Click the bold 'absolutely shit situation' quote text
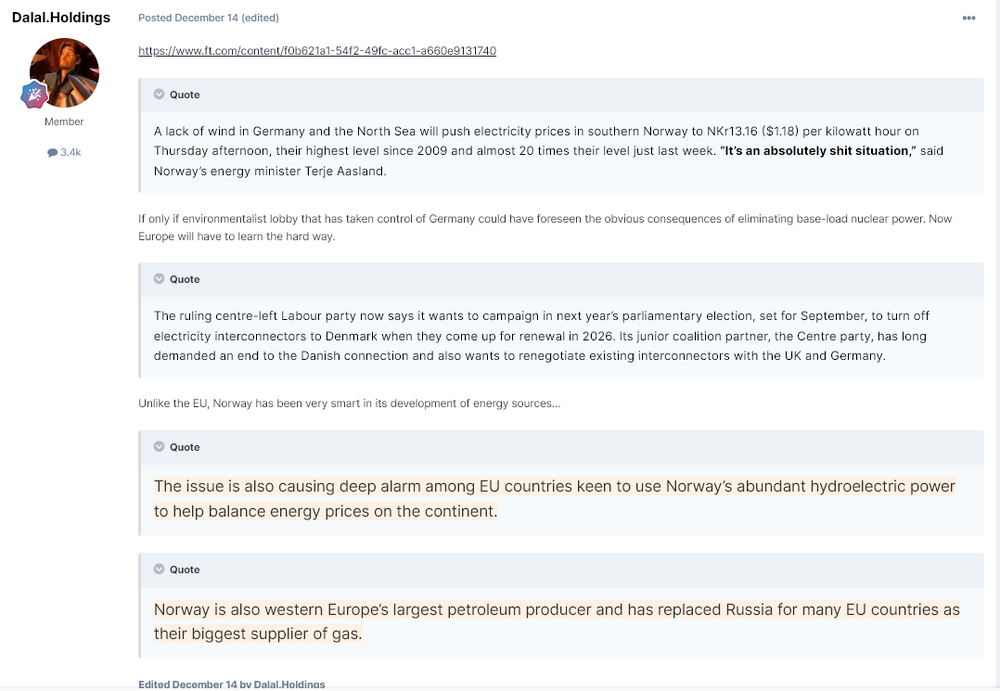This screenshot has height=691, width=1000. pyautogui.click(x=818, y=151)
